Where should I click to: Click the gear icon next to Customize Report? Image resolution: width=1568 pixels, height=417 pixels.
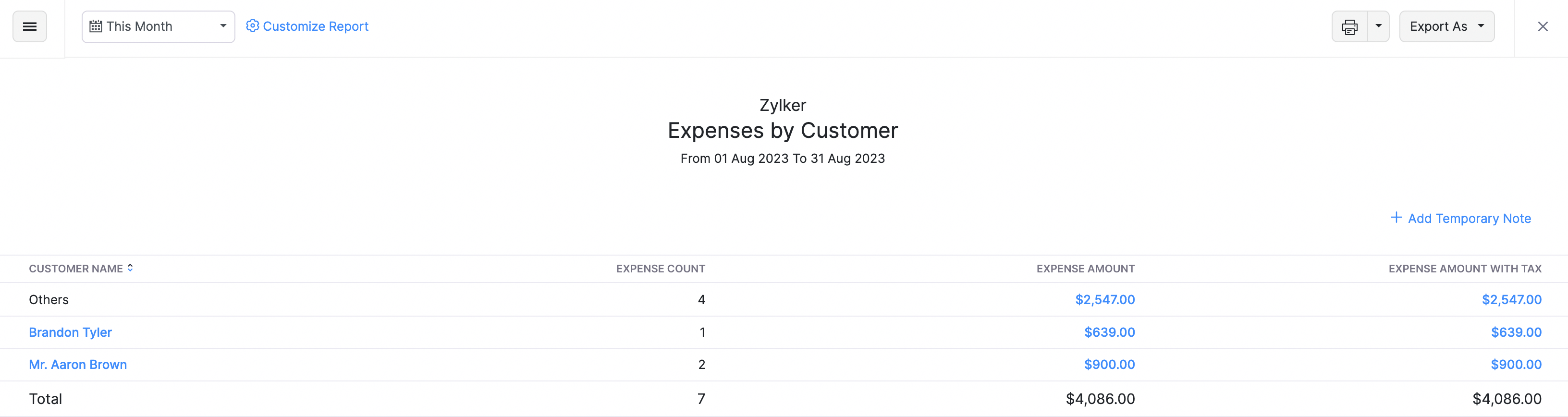[x=252, y=25]
